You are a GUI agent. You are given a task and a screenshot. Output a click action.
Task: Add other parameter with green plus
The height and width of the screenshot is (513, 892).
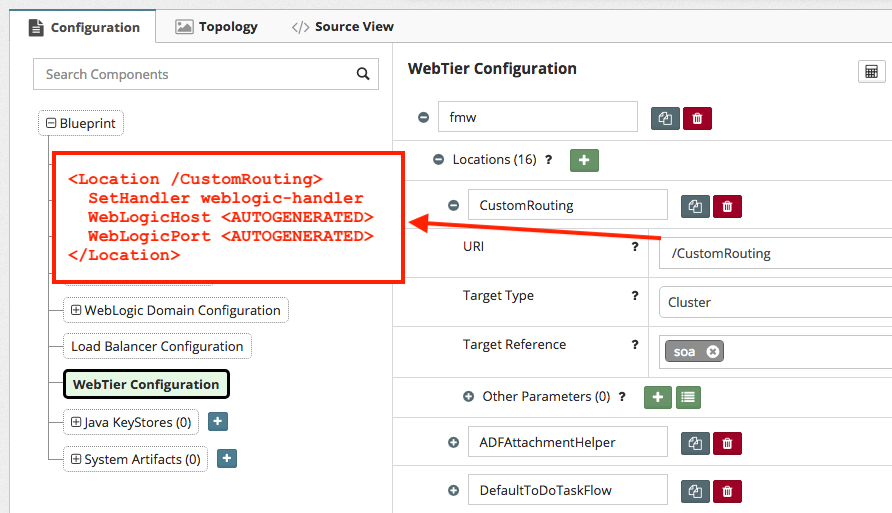click(x=657, y=397)
